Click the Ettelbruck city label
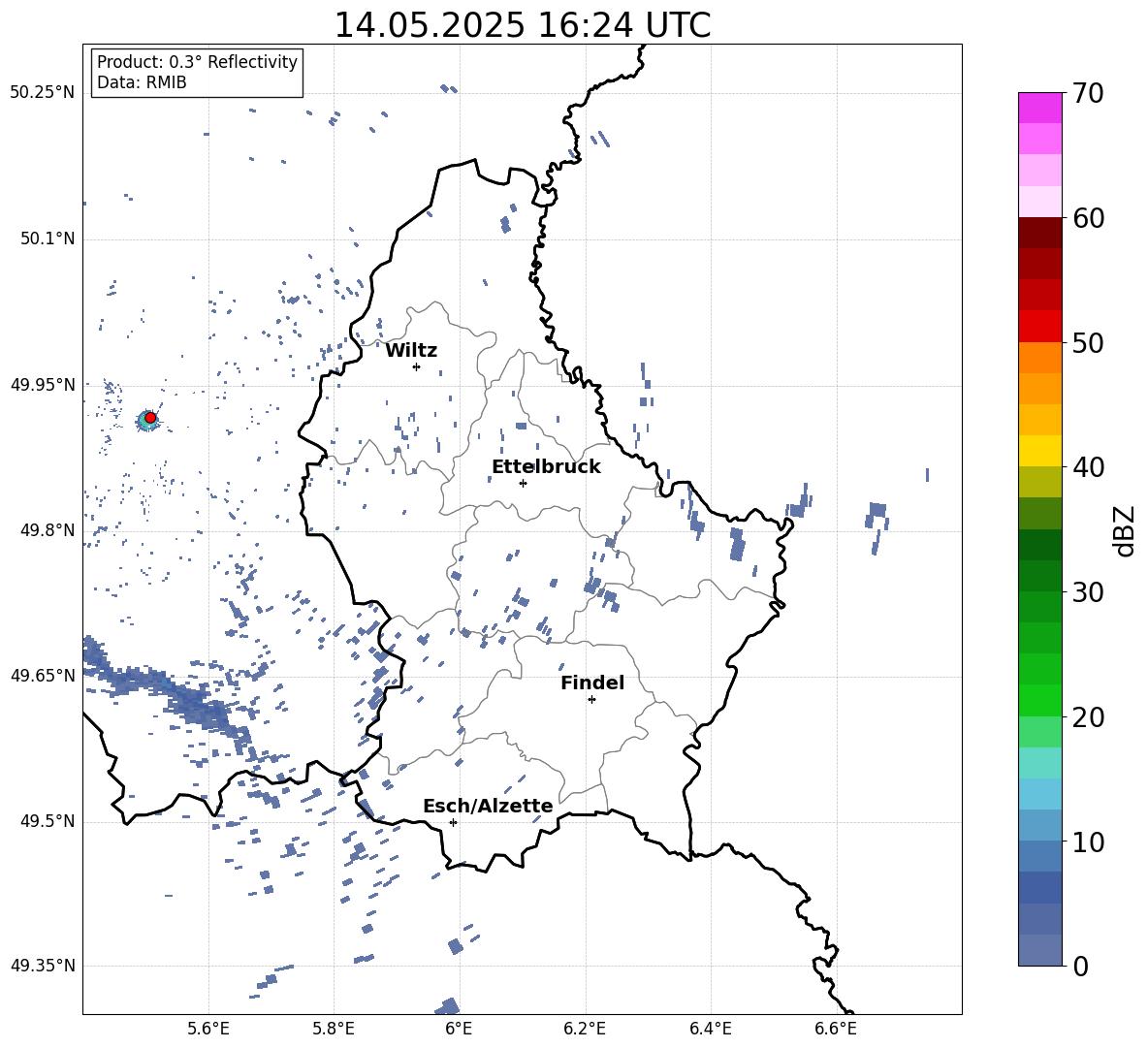Viewport: 1148px width, 1048px height. (x=546, y=467)
